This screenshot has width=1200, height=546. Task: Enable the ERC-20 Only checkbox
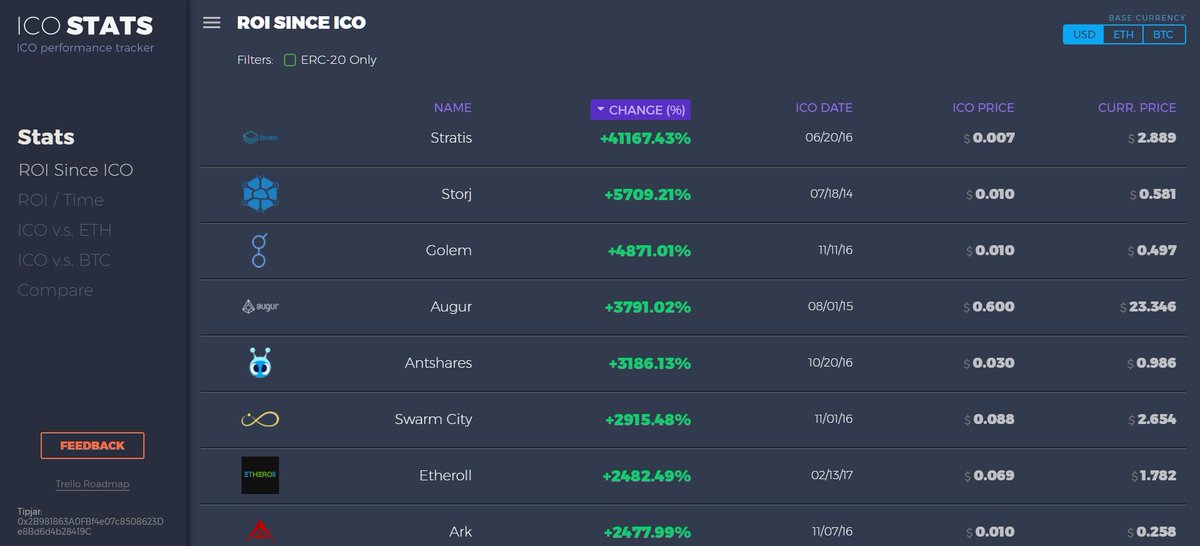pos(290,60)
